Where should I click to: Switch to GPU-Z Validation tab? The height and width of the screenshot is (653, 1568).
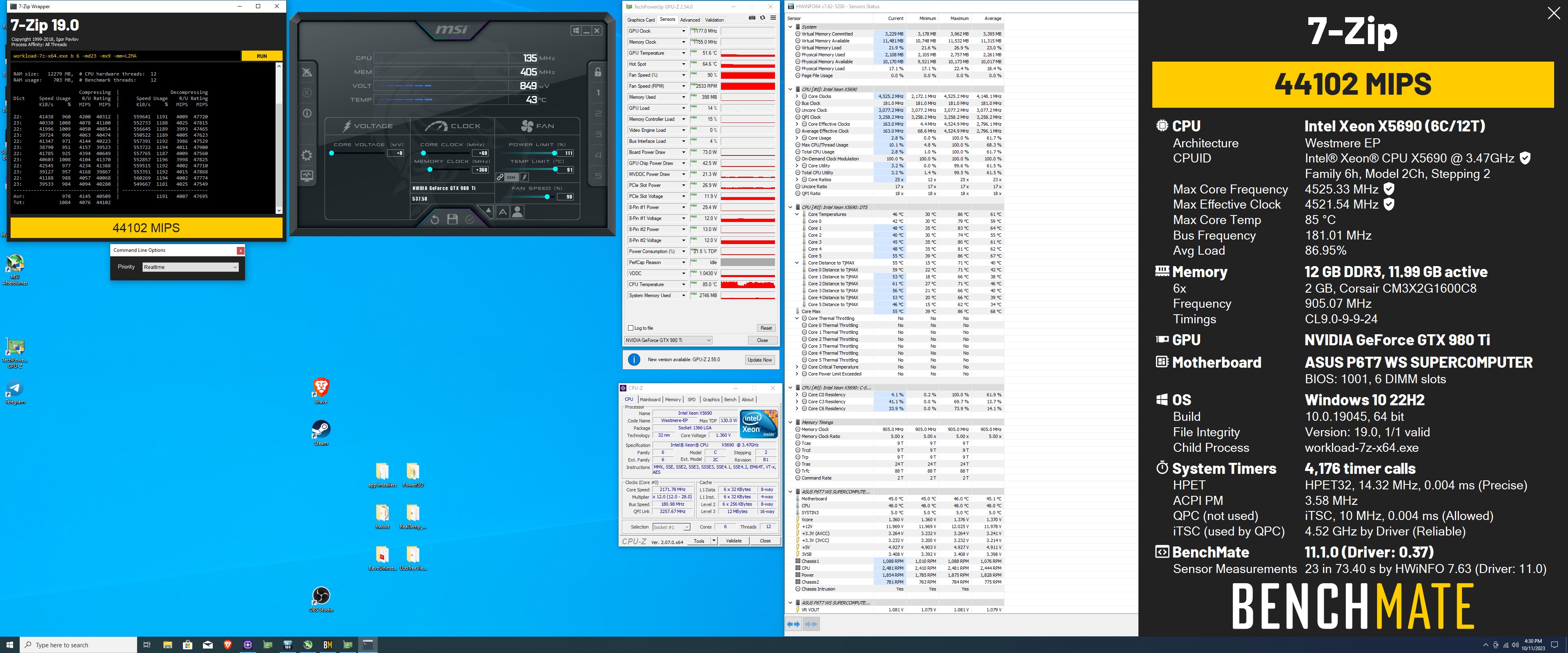pos(714,20)
